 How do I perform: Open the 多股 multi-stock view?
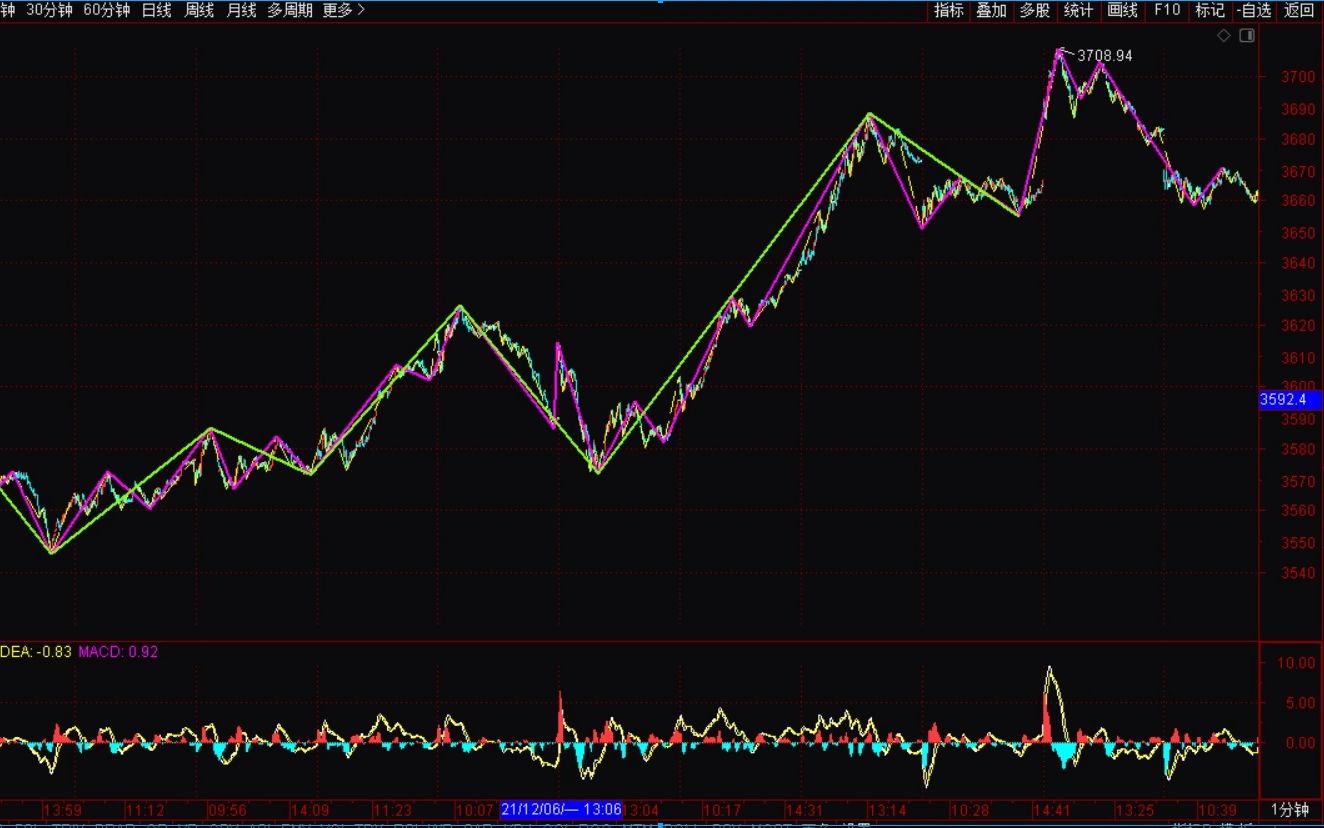pos(1035,10)
